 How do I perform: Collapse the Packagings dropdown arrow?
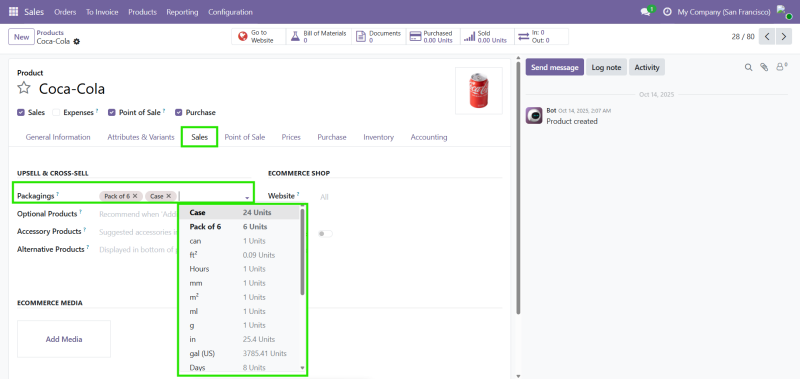[247, 197]
